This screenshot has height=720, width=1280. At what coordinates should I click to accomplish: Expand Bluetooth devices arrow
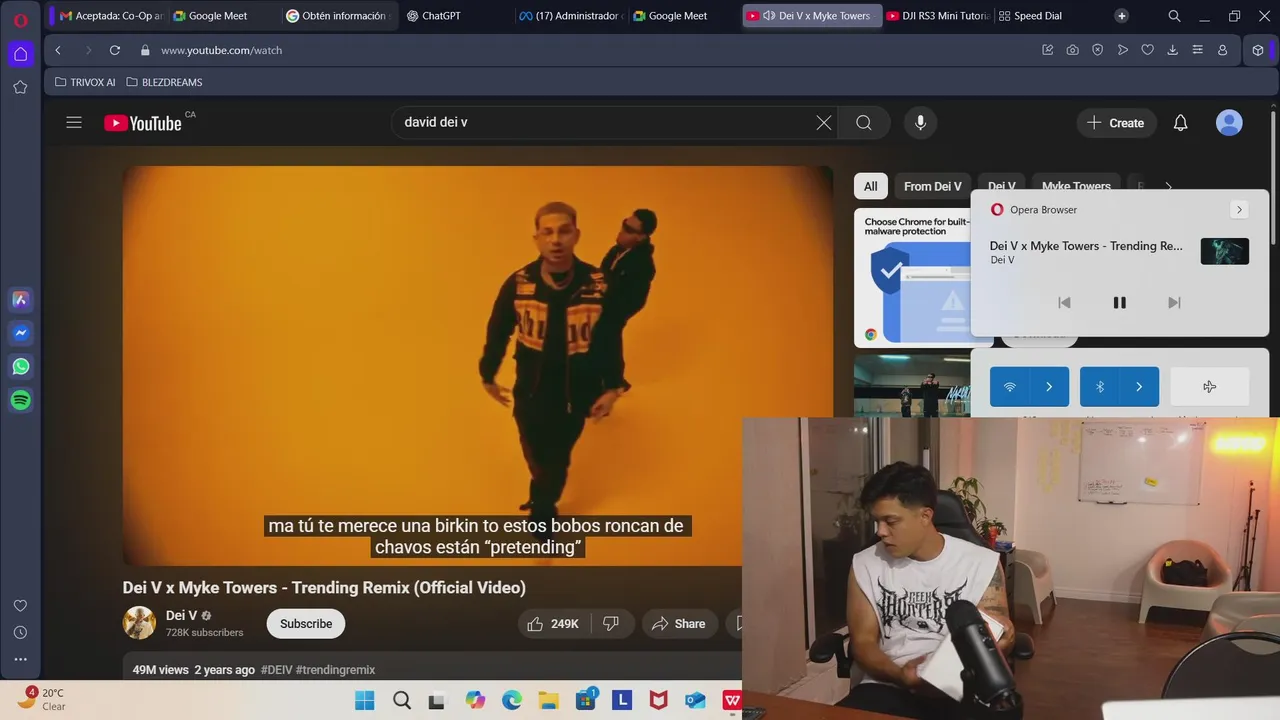[x=1139, y=387]
